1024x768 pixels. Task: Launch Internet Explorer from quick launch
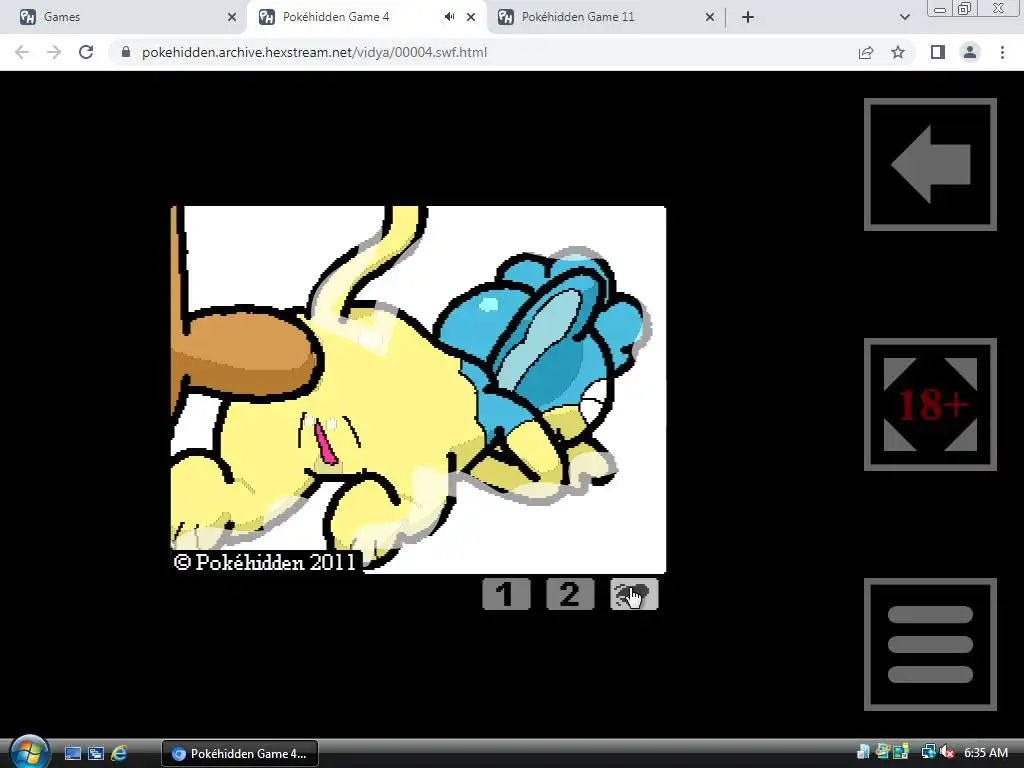119,754
